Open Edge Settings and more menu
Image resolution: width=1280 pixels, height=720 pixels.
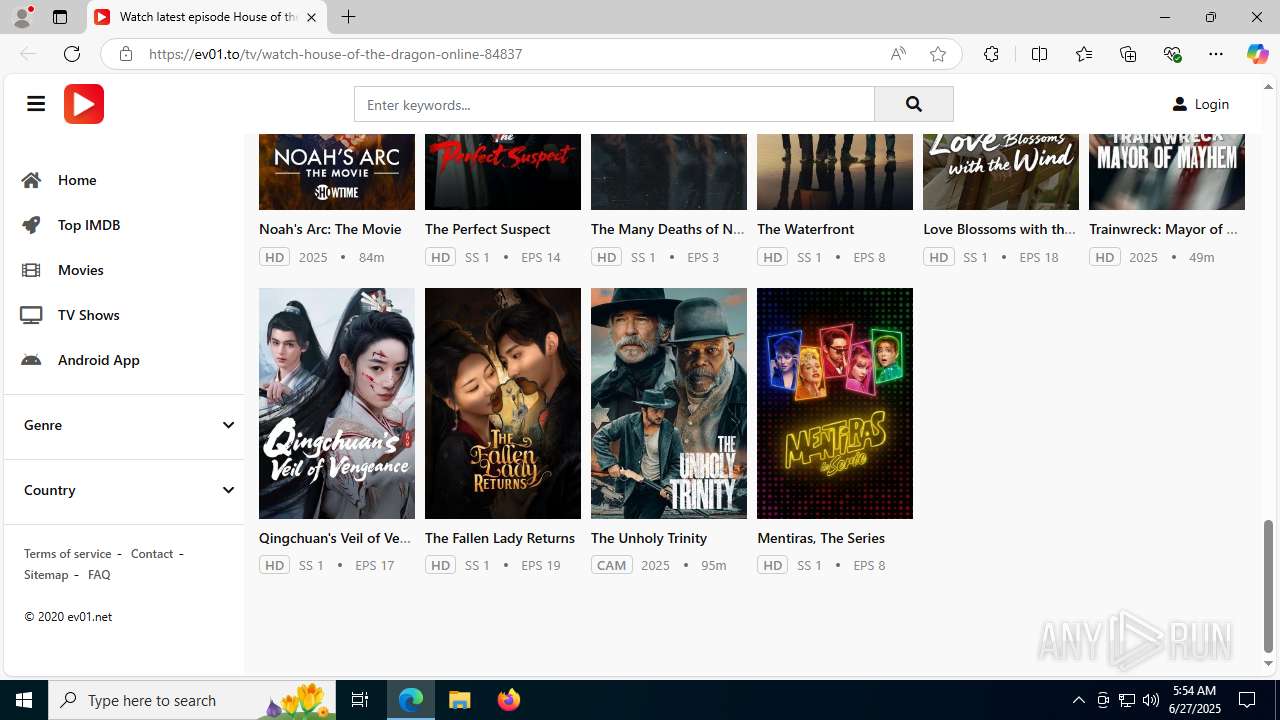1216,54
